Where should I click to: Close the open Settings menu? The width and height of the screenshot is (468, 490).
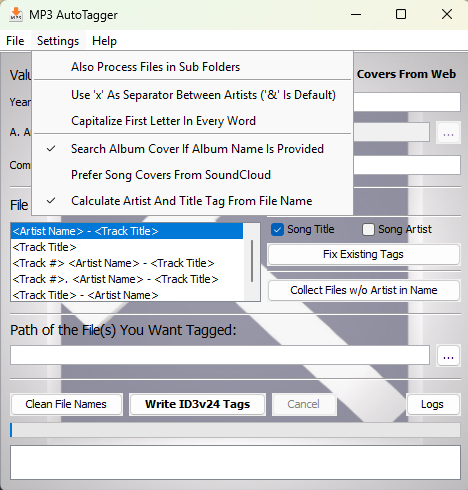(x=58, y=41)
